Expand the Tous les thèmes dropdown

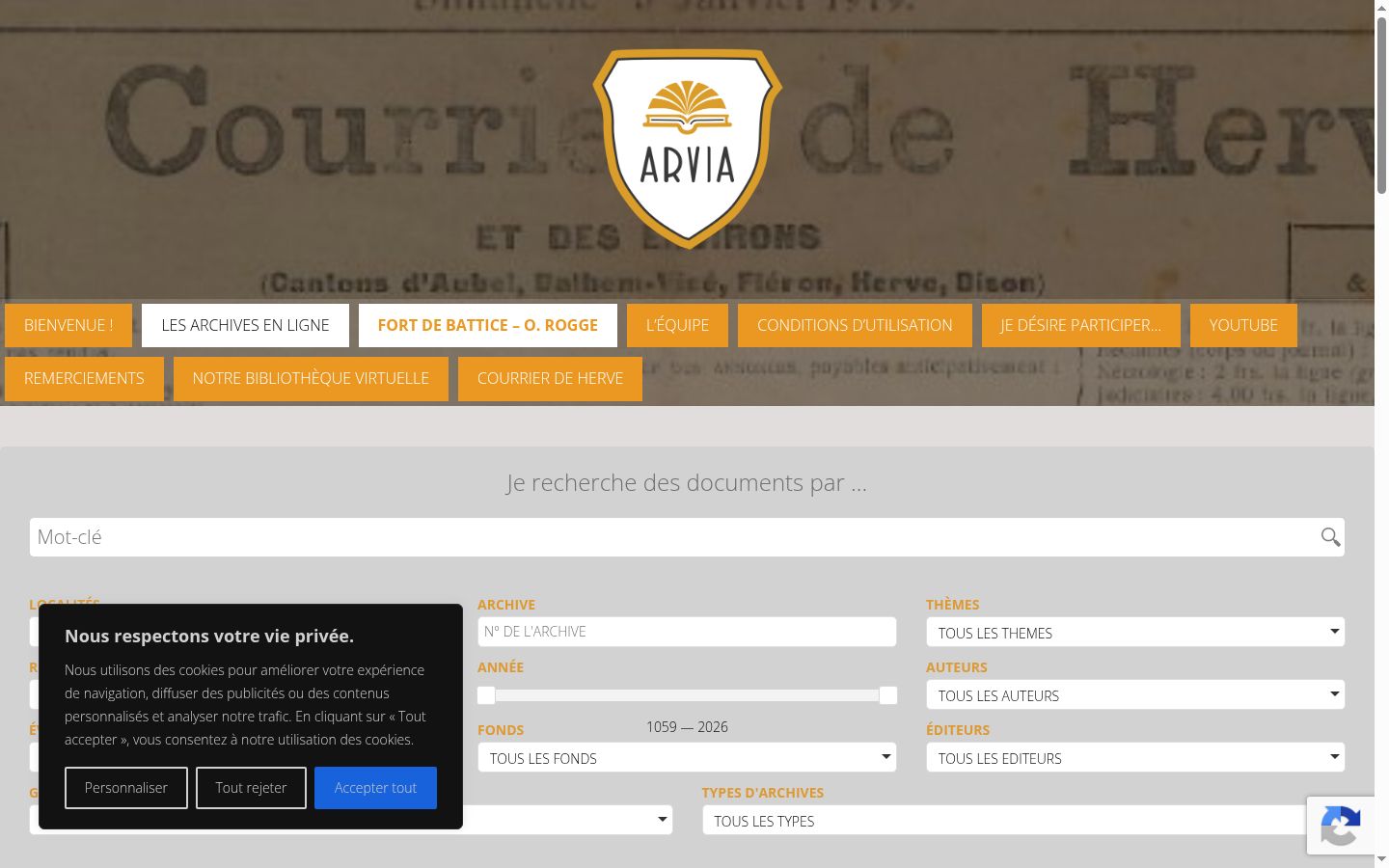(x=1135, y=632)
